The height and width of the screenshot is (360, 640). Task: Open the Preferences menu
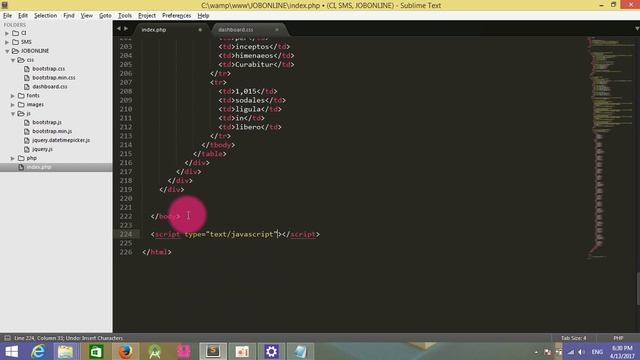click(x=176, y=16)
